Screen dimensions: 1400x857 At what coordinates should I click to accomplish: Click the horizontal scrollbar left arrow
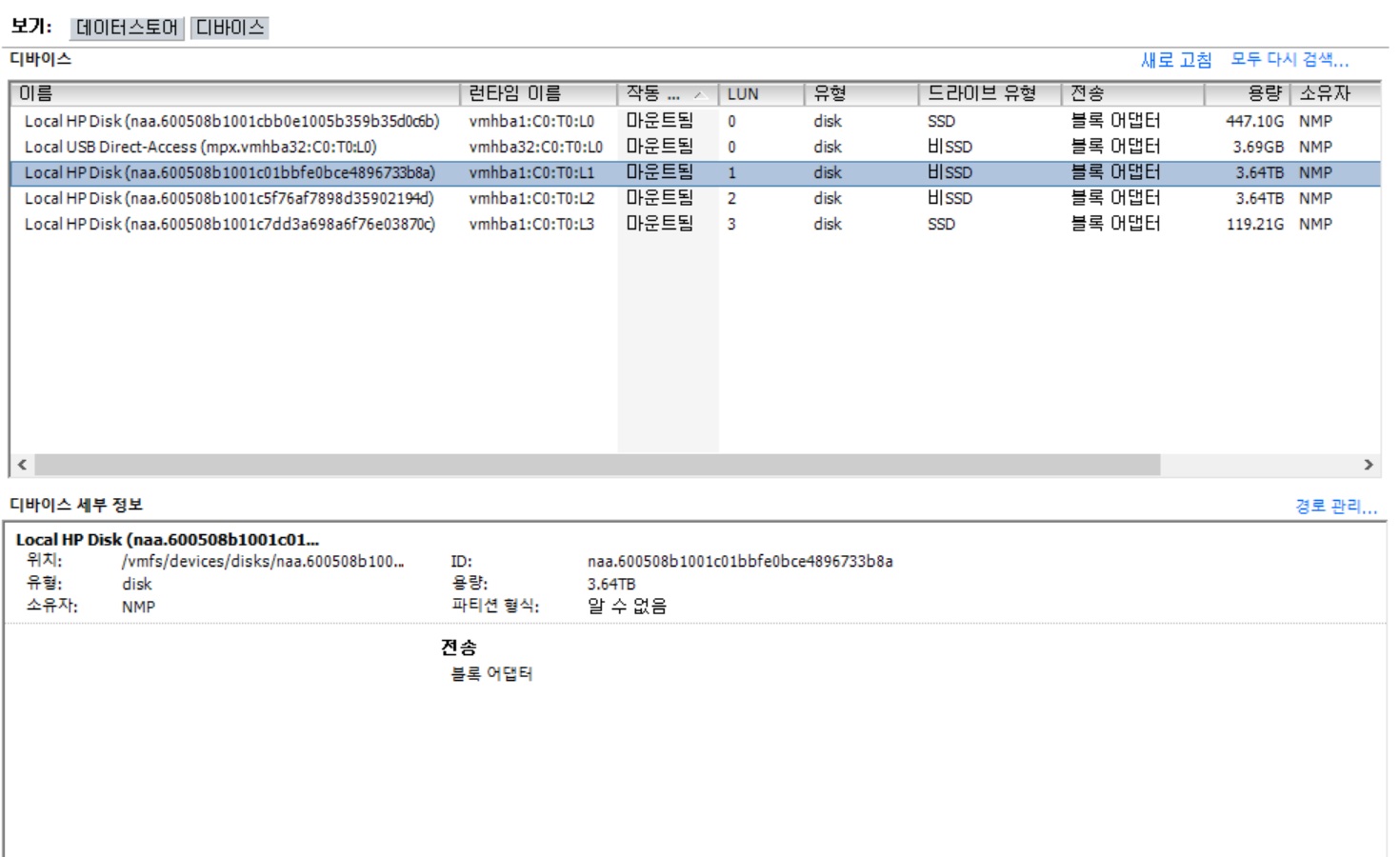point(23,465)
